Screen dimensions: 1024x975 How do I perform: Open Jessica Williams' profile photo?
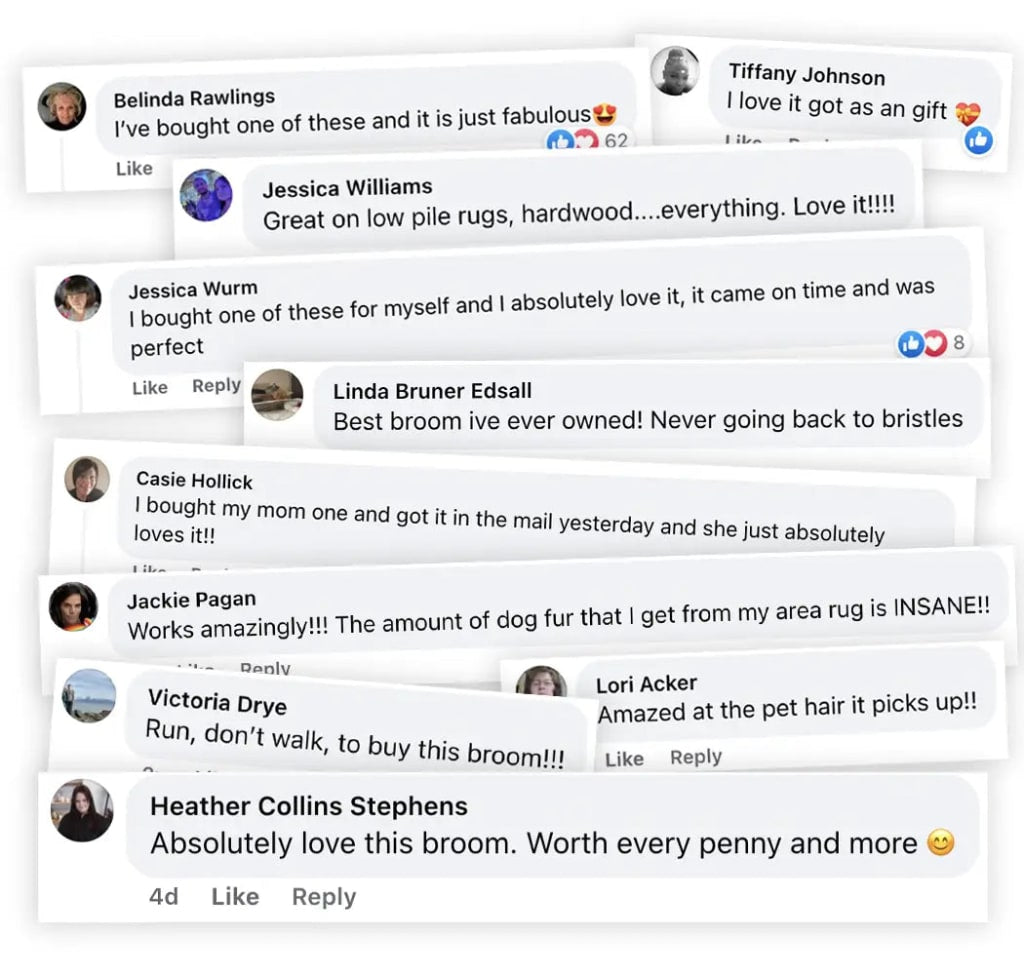pos(206,195)
